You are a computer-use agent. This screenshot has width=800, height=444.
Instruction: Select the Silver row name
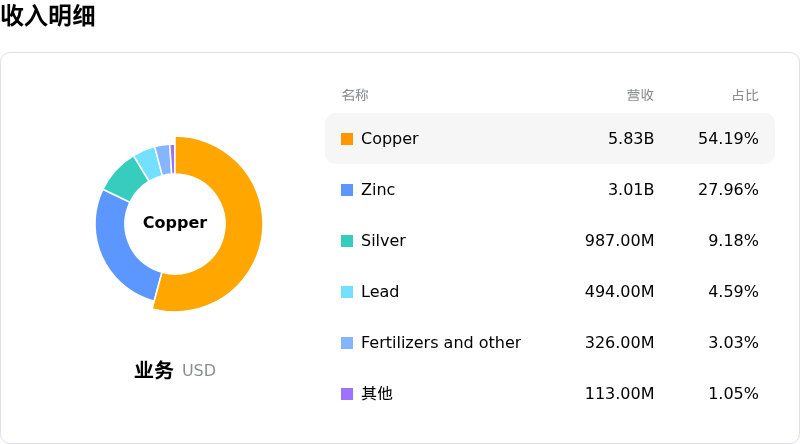click(x=383, y=240)
